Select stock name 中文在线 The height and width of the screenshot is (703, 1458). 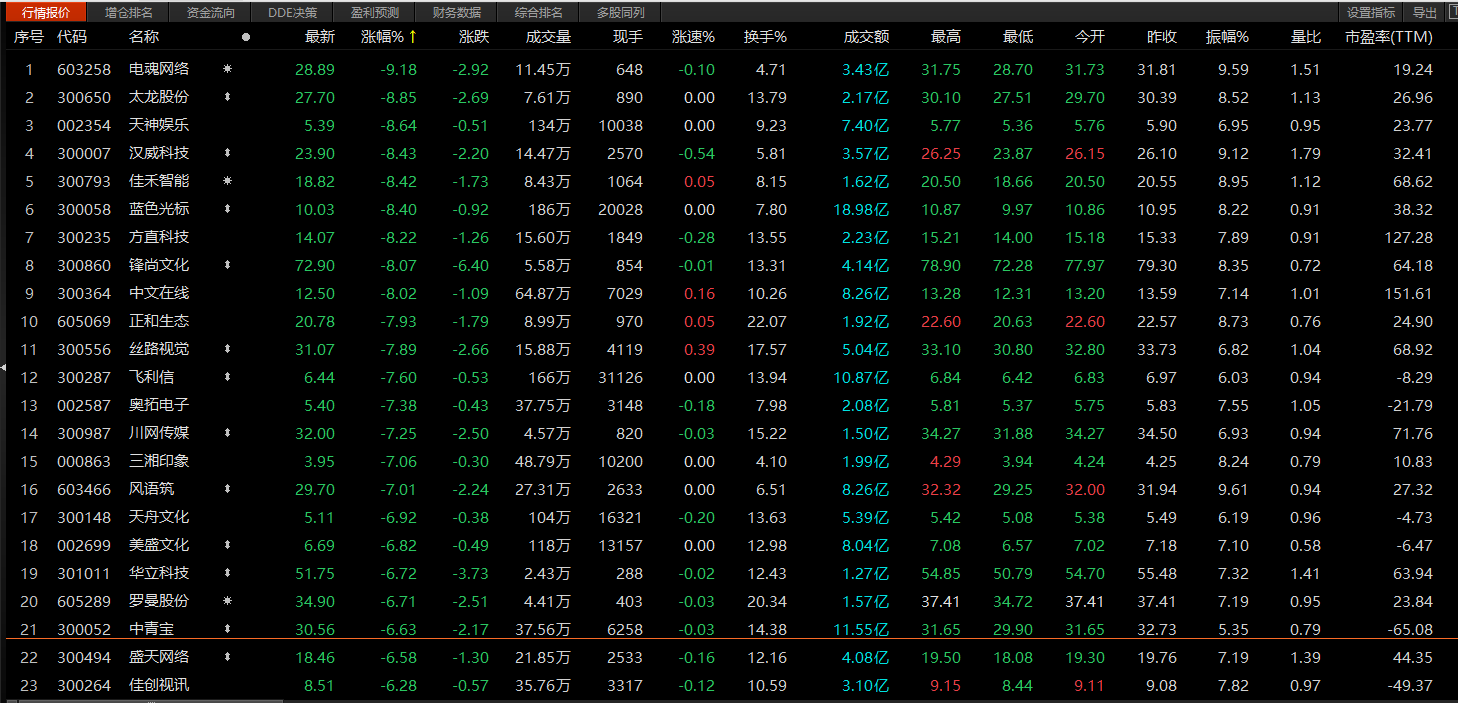(159, 294)
